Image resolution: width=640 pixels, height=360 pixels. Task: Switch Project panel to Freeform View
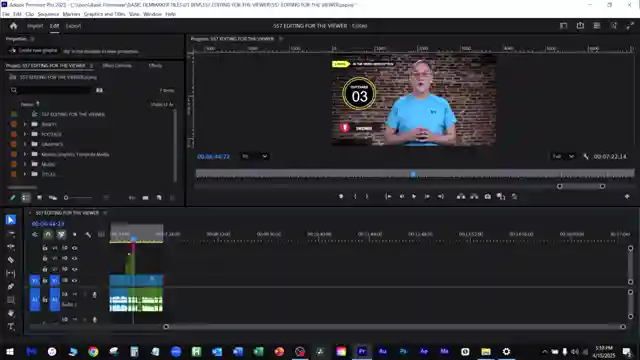pos(53,198)
